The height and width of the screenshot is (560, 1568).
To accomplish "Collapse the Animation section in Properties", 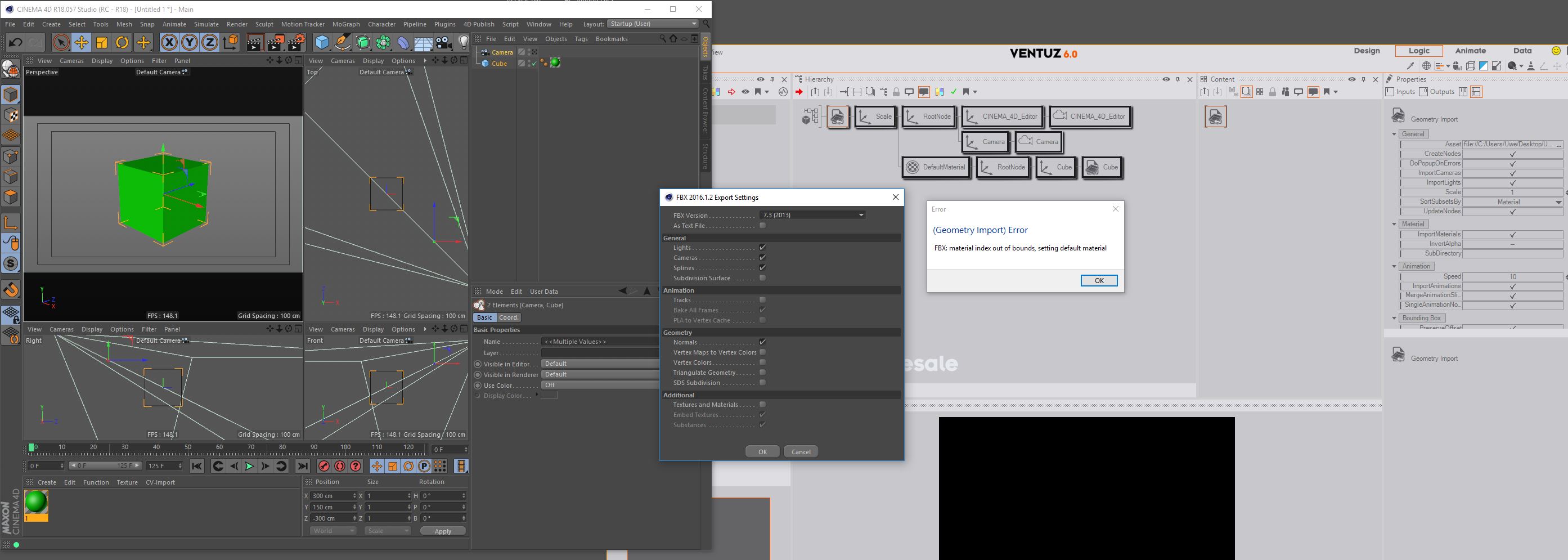I will [1395, 267].
